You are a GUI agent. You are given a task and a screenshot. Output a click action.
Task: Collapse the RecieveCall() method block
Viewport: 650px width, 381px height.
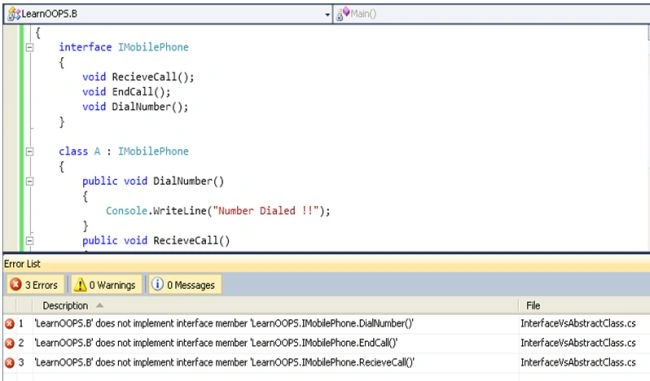tap(29, 241)
